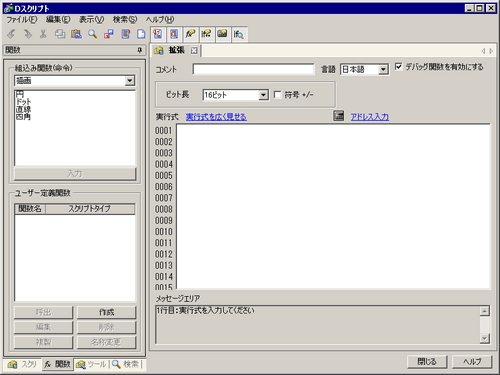Click the 作成 button
Viewport: 500px width, 375px height.
click(x=106, y=312)
